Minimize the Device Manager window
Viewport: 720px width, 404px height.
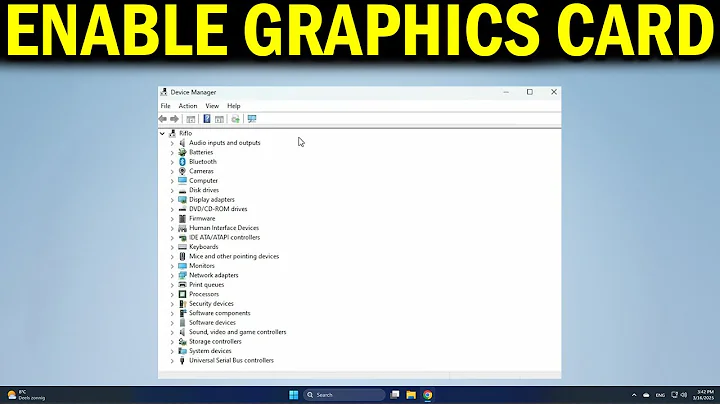pos(506,92)
